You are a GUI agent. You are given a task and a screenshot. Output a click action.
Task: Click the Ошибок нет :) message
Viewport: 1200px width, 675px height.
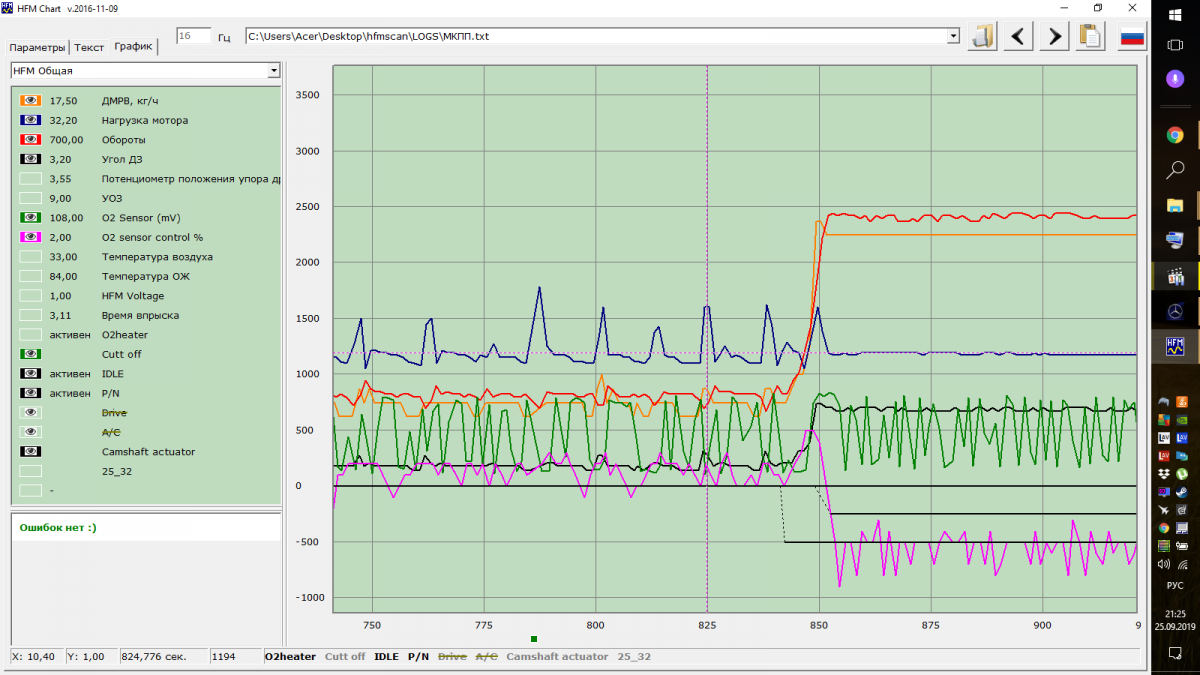pos(58,527)
